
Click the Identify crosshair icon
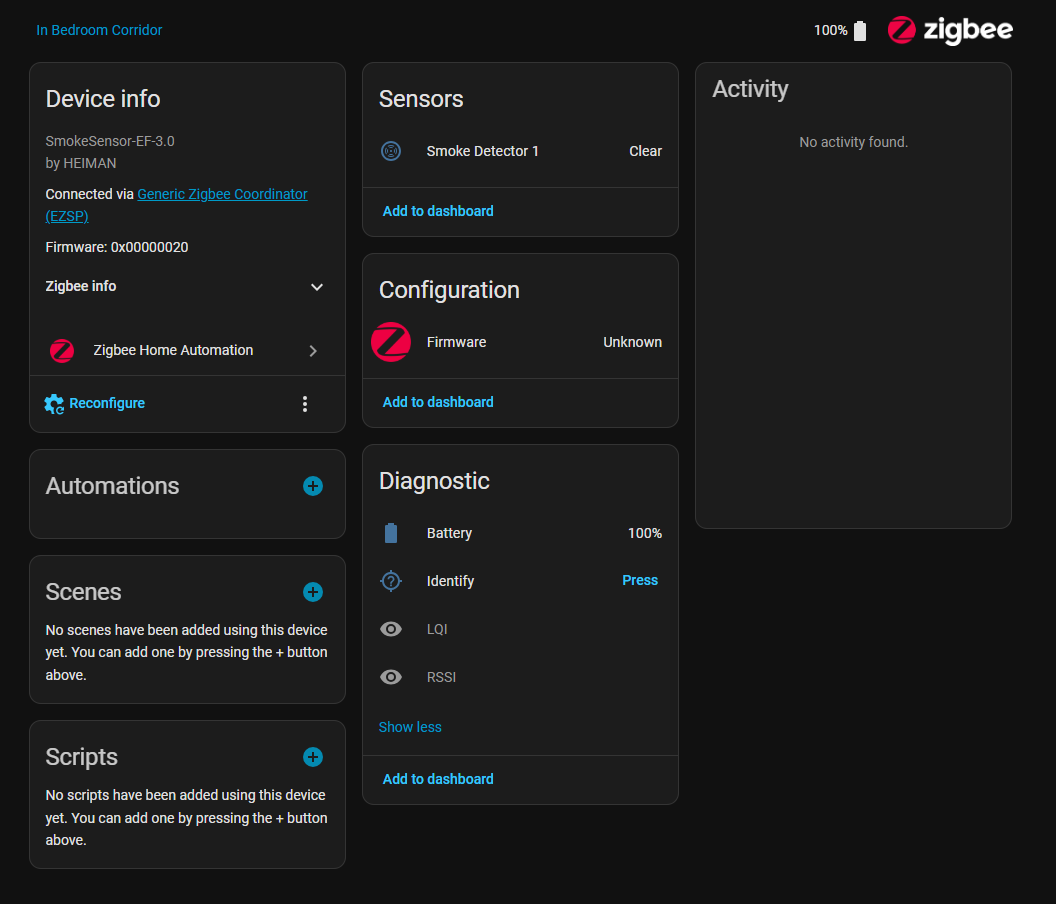[391, 581]
